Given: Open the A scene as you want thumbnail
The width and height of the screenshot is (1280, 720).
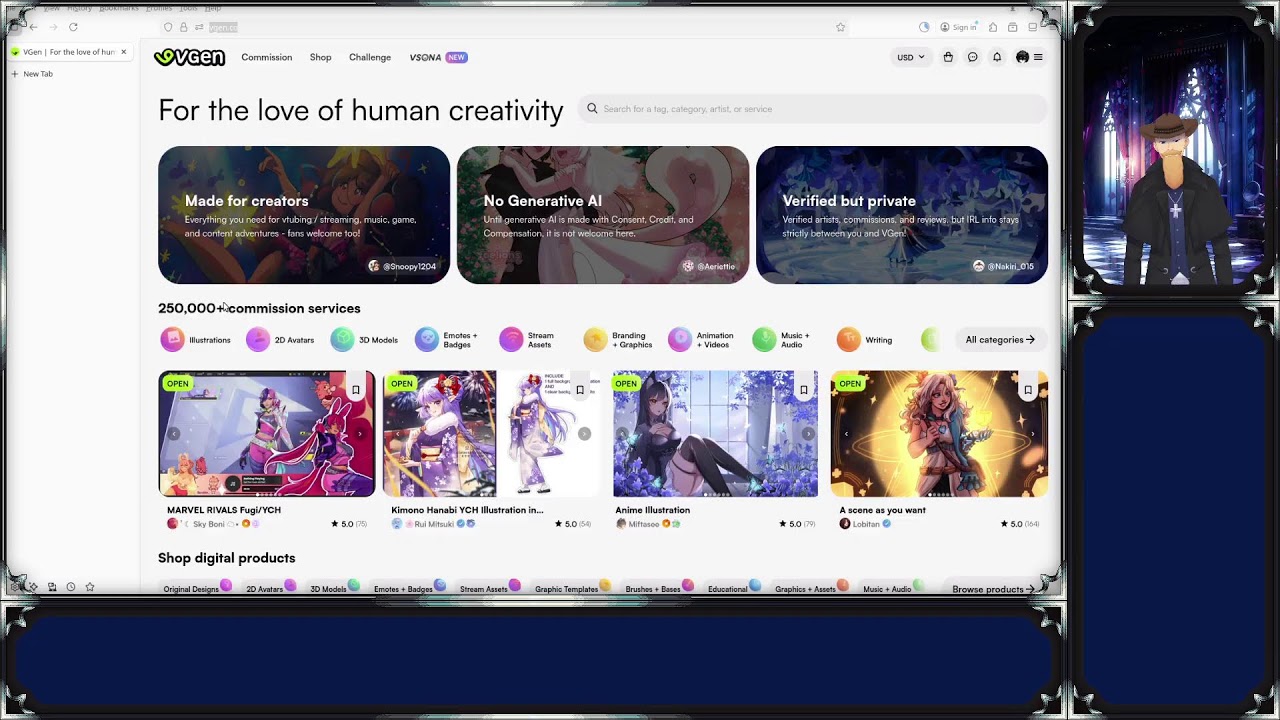Looking at the screenshot, I should [939, 434].
